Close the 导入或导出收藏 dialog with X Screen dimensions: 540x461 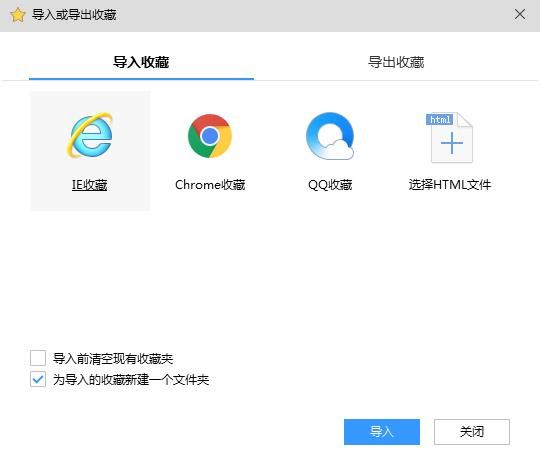pyautogui.click(x=520, y=14)
